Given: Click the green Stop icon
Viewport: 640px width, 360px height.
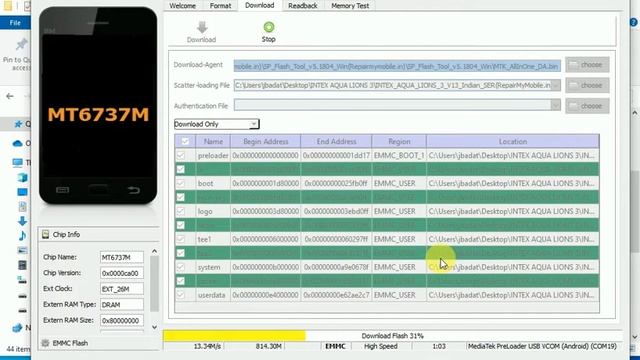Looking at the screenshot, I should coord(269,27).
